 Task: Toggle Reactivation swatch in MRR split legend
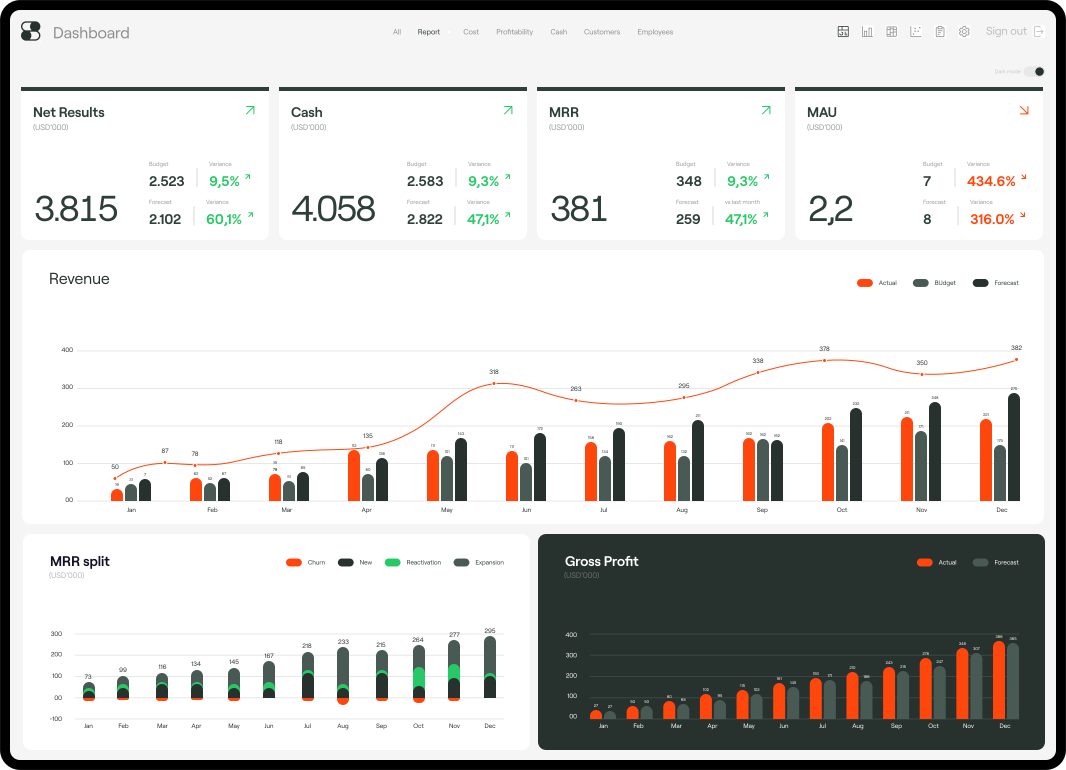tap(392, 563)
